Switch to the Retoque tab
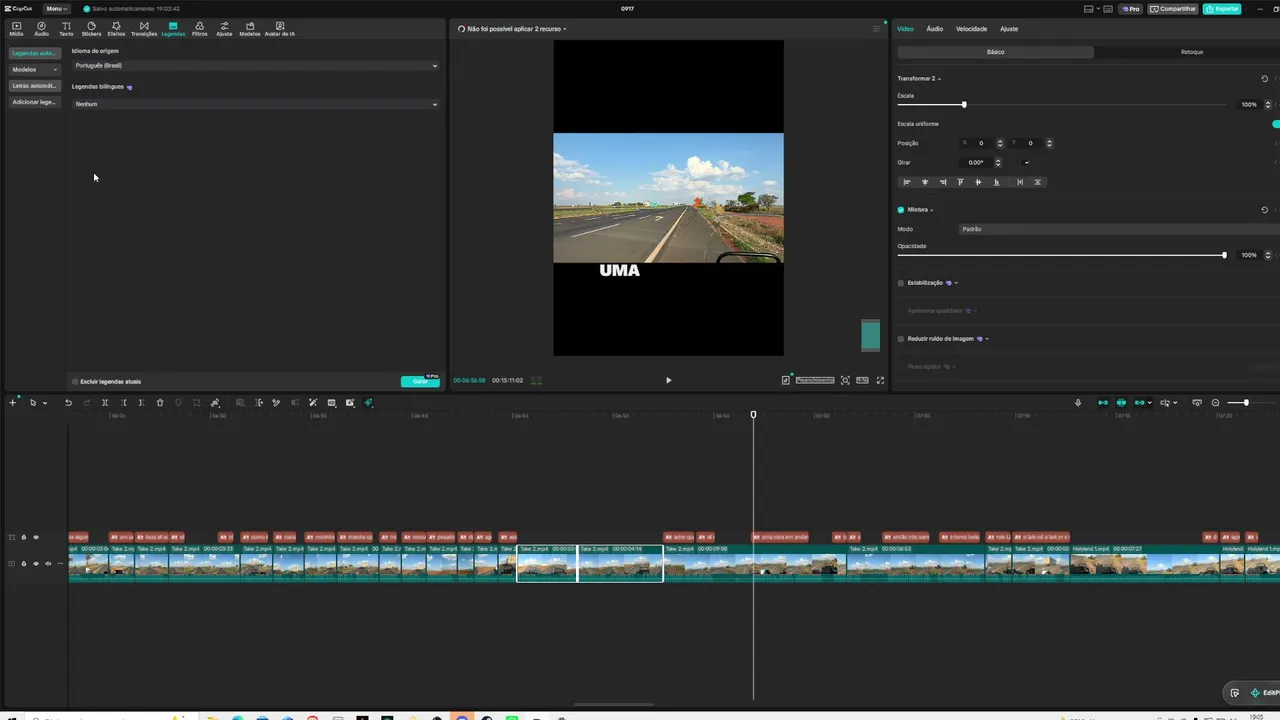Viewport: 1280px width, 720px height. (x=1191, y=52)
